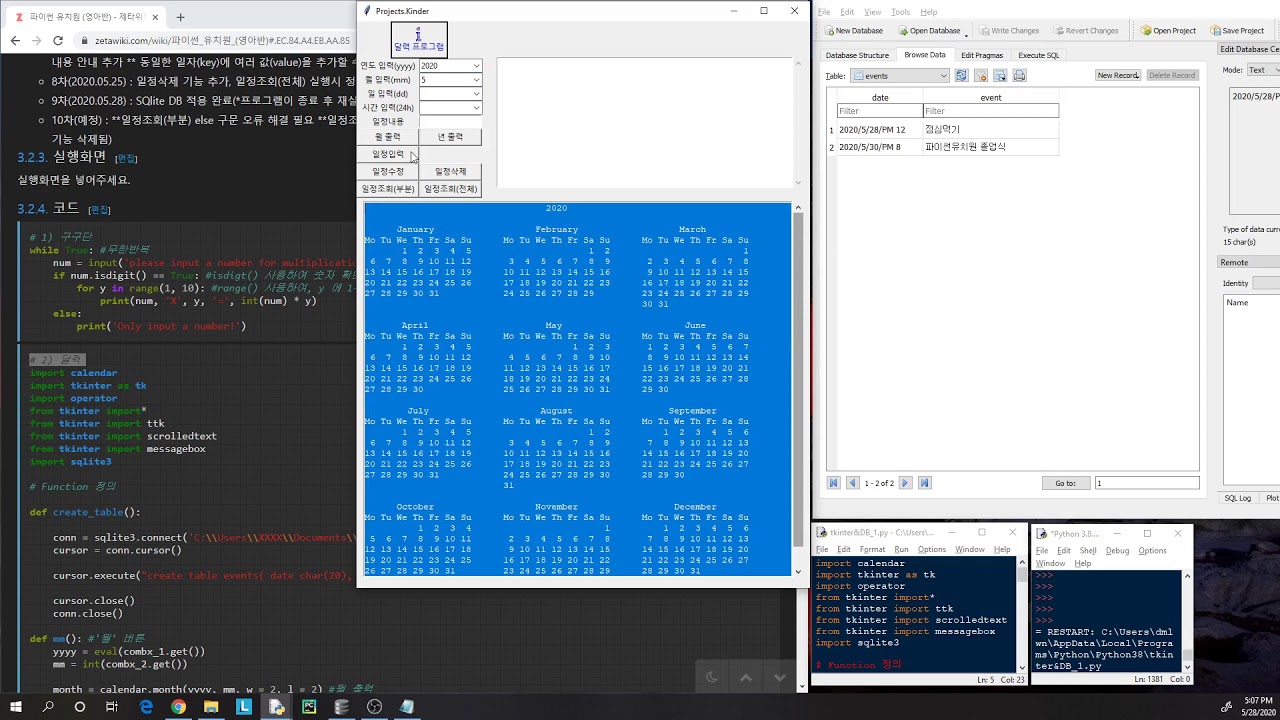Click Save Project in DB Browser

coord(1236,31)
